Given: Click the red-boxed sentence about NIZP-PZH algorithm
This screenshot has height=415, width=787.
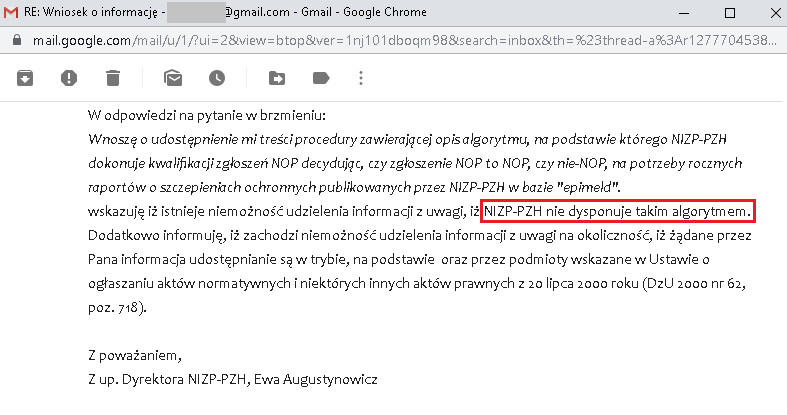Looking at the screenshot, I should [x=617, y=212].
